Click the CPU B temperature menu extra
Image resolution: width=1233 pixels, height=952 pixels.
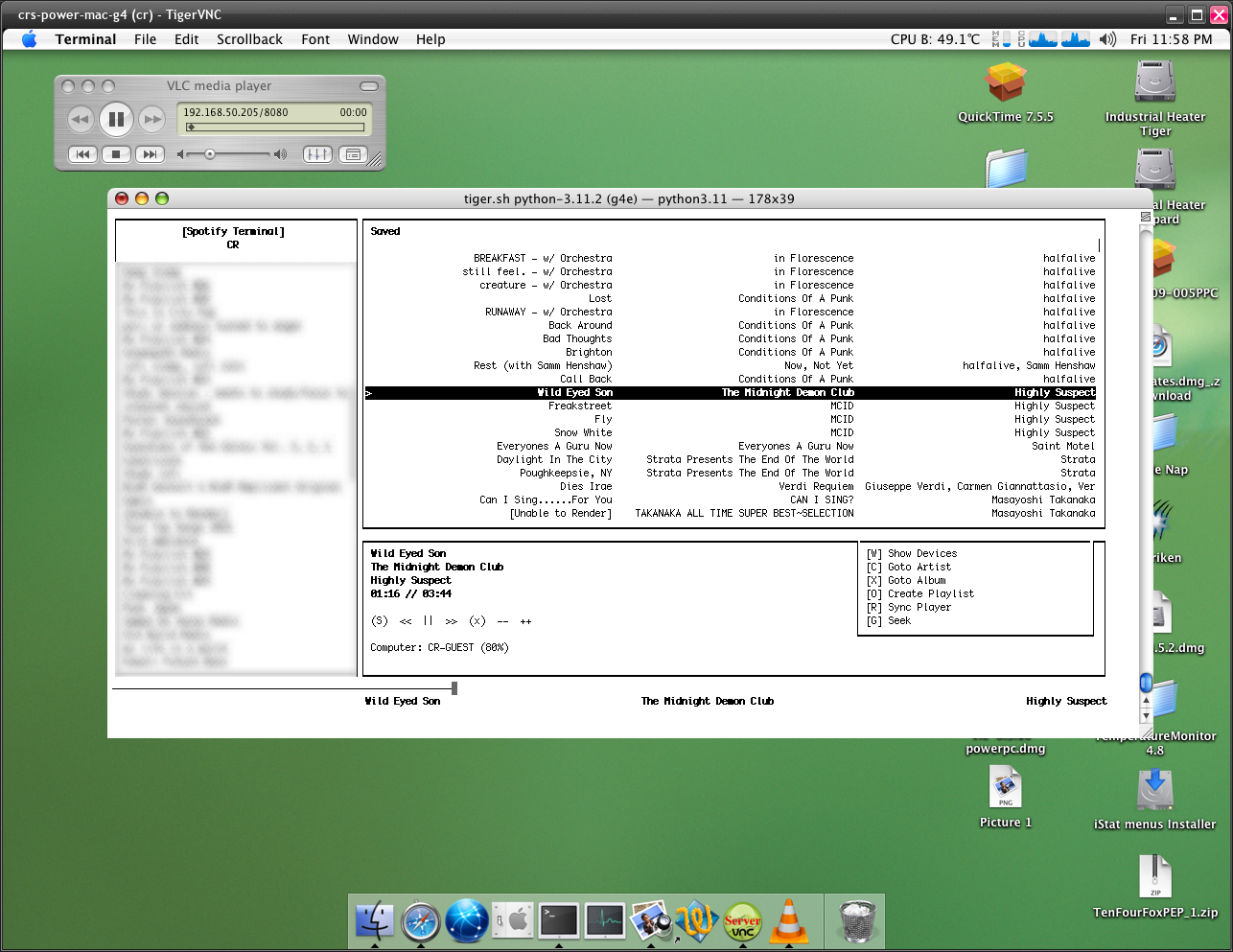tap(935, 39)
